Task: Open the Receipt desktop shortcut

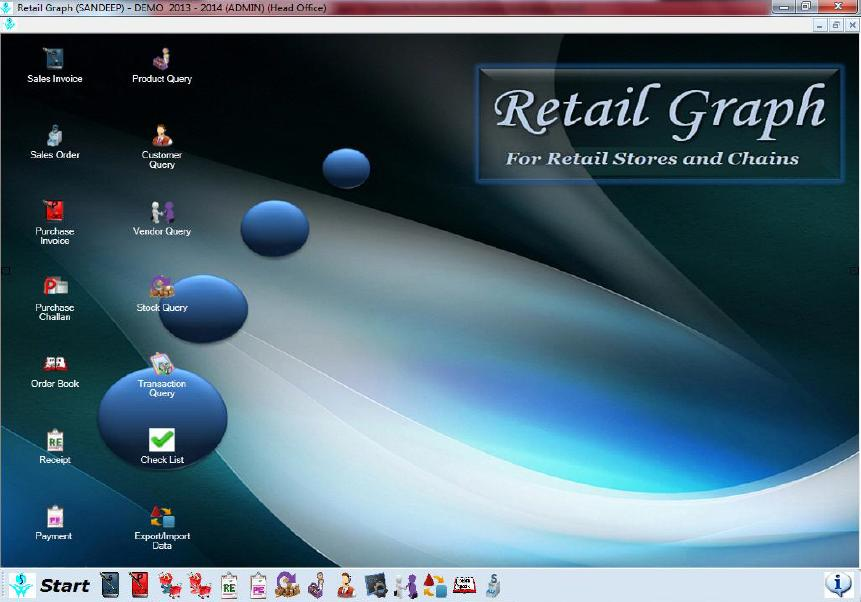Action: (x=54, y=447)
